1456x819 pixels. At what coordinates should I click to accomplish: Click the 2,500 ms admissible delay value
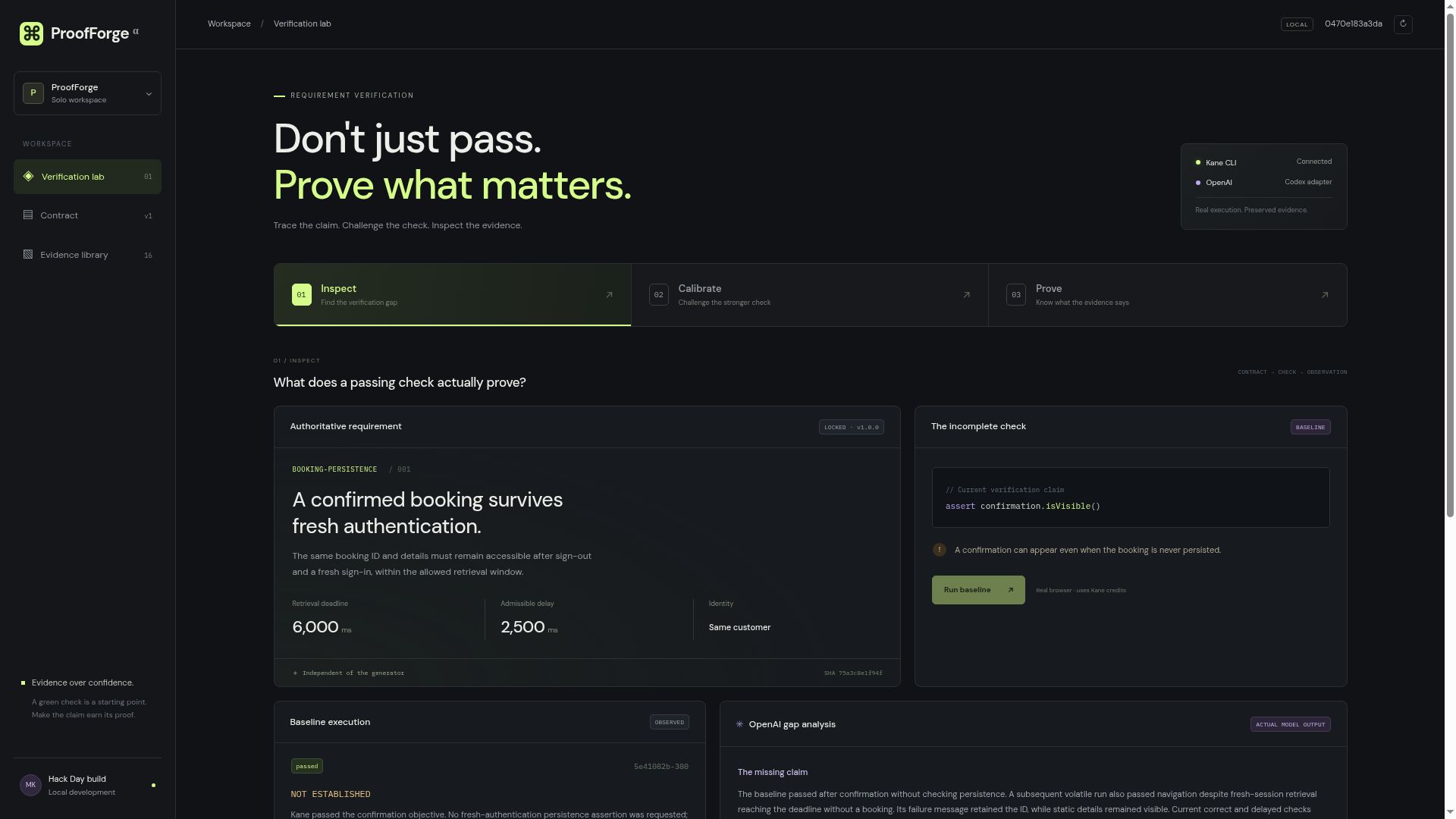pyautogui.click(x=529, y=627)
